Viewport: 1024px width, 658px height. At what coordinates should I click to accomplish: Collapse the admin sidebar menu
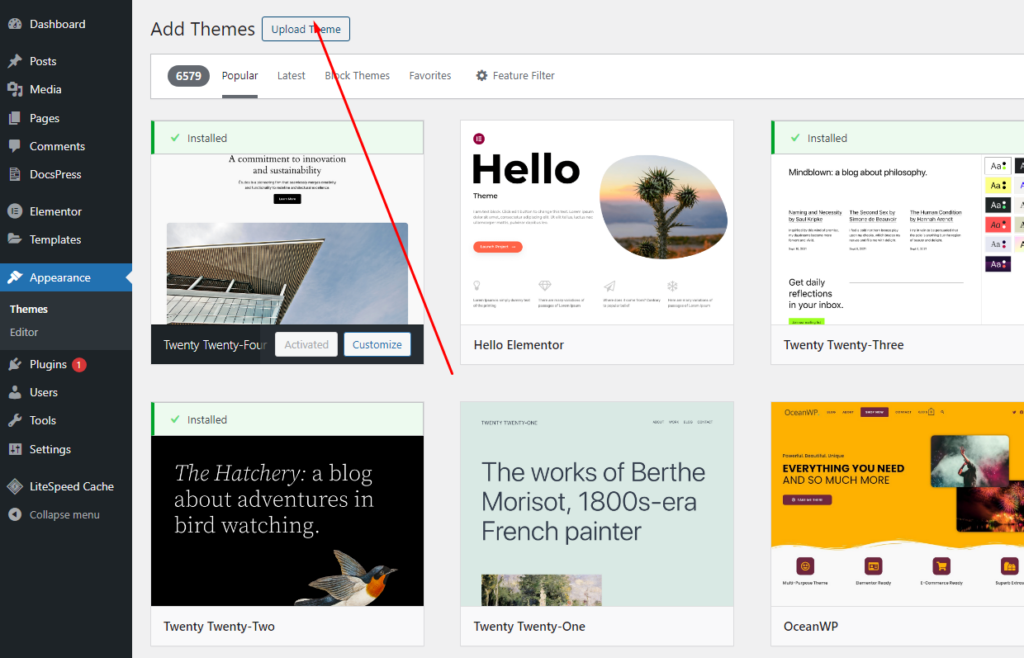click(64, 515)
